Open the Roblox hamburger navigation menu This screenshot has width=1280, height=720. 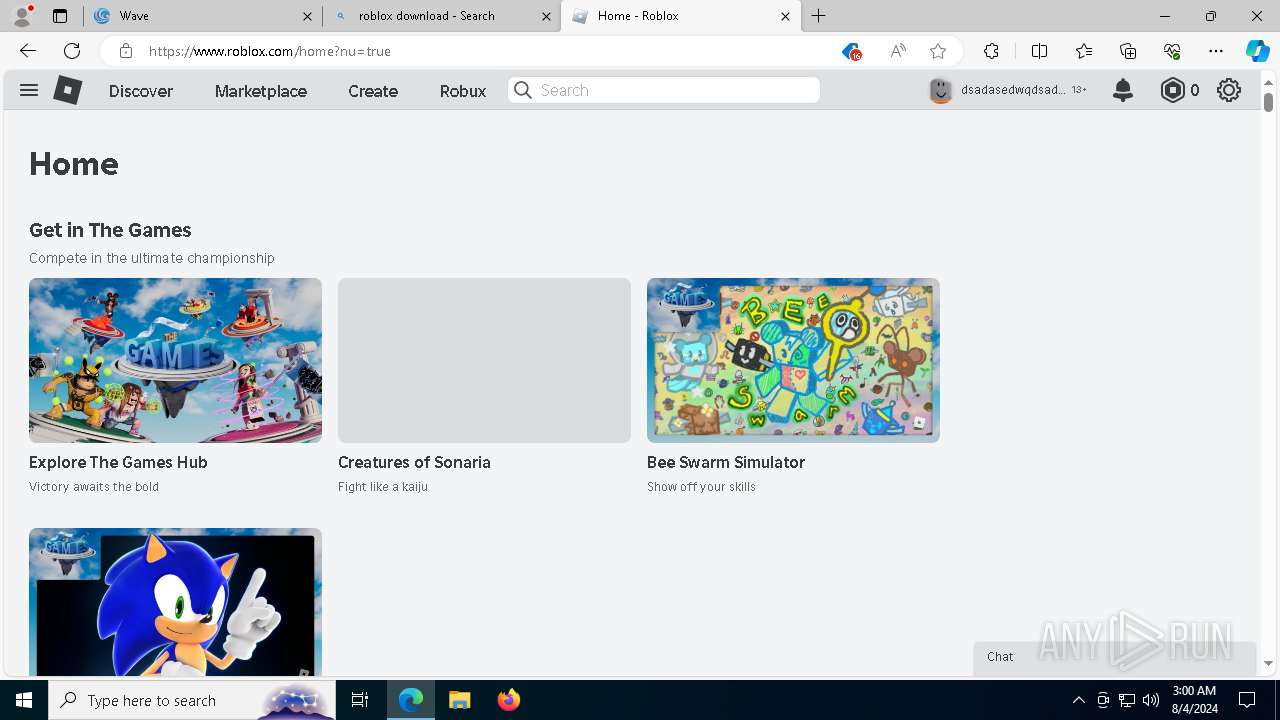coord(29,90)
